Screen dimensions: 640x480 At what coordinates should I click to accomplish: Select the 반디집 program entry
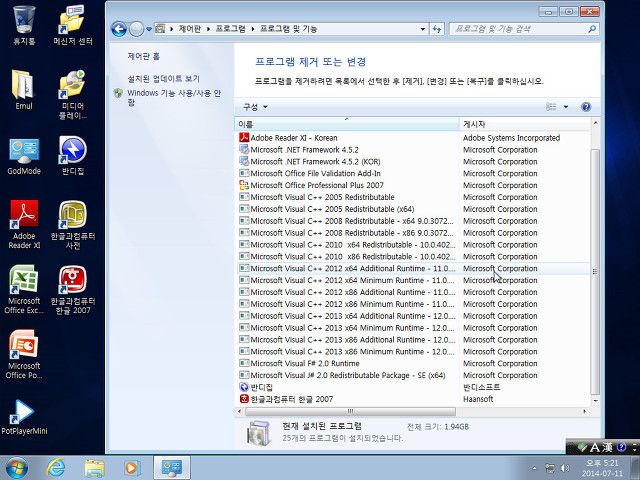412,387
